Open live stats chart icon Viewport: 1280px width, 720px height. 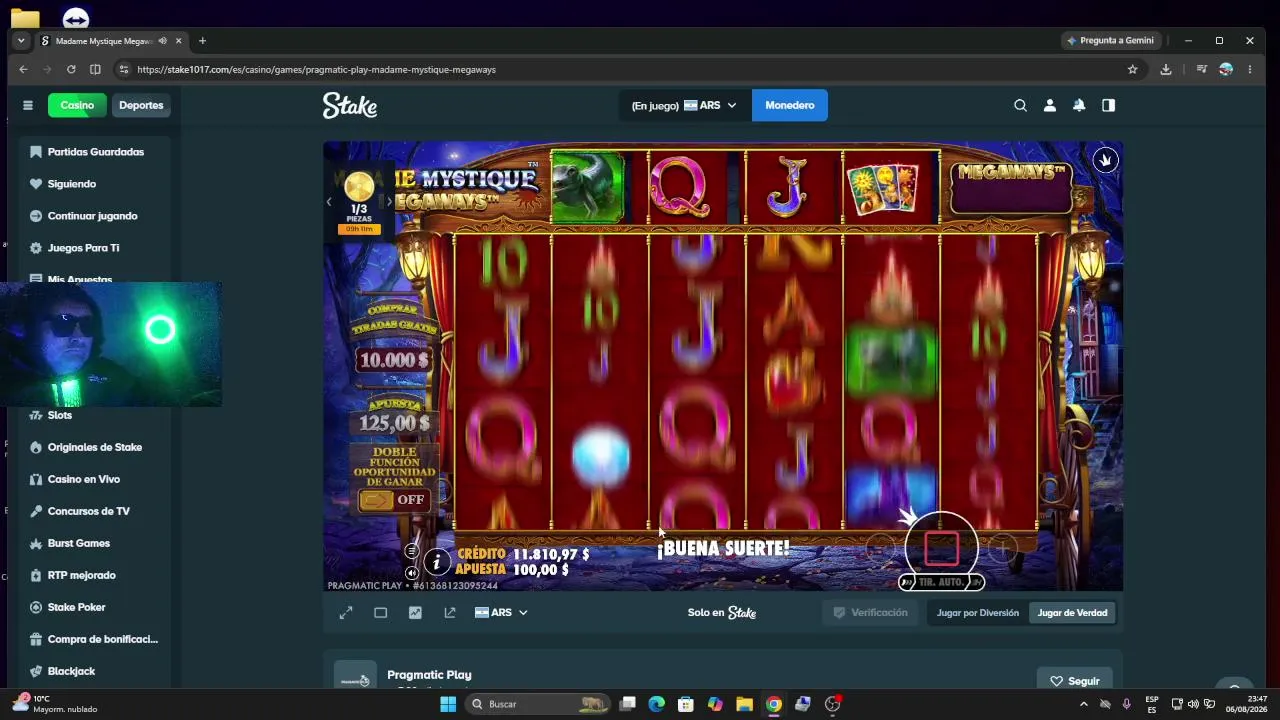tap(415, 612)
